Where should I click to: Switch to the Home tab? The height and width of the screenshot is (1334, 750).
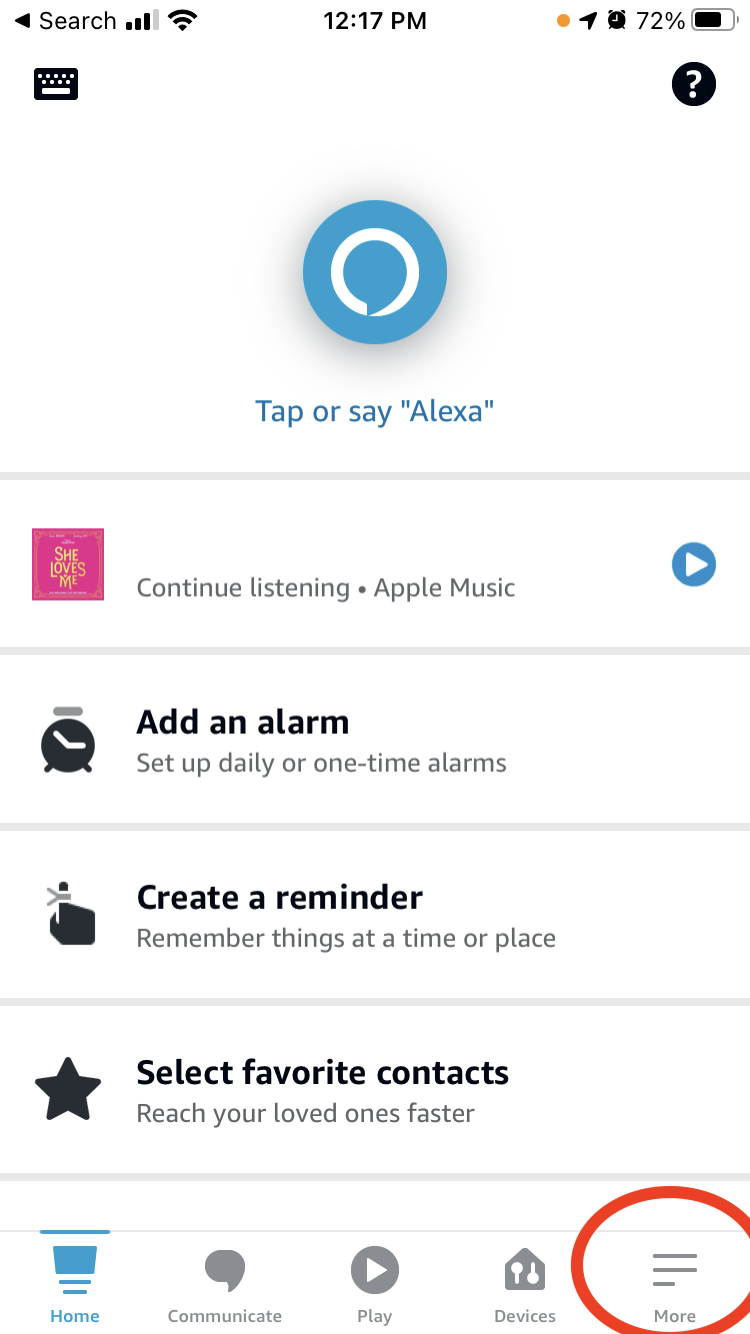coord(75,1283)
